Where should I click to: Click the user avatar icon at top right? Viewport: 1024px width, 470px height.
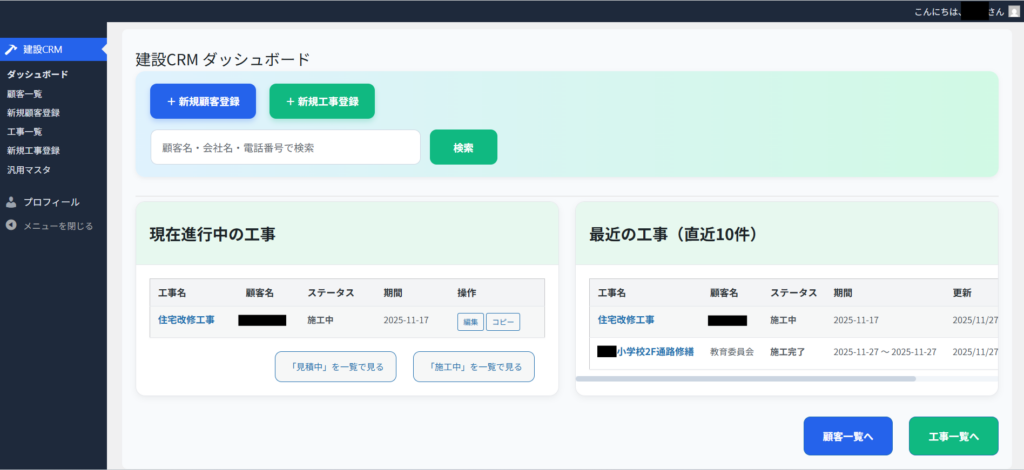click(1014, 10)
